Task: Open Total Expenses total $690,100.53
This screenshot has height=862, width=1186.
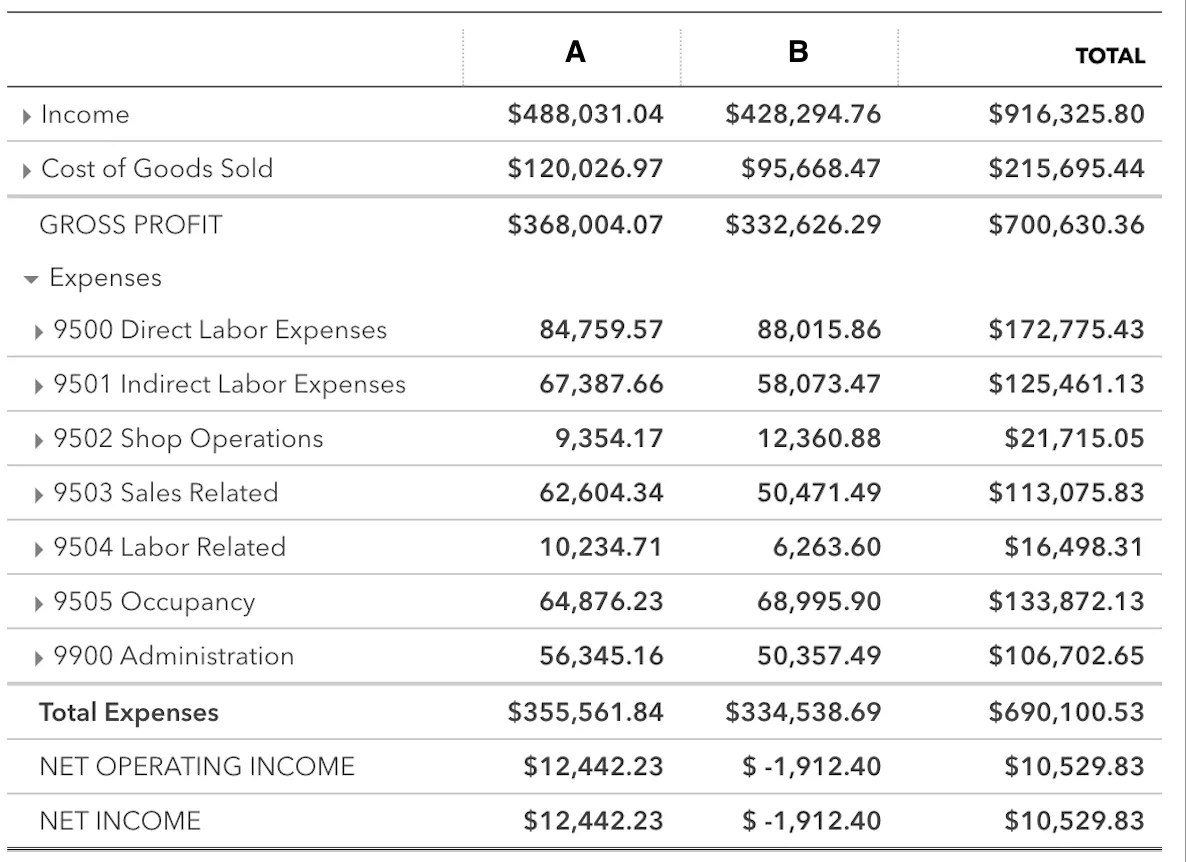Action: point(1066,712)
